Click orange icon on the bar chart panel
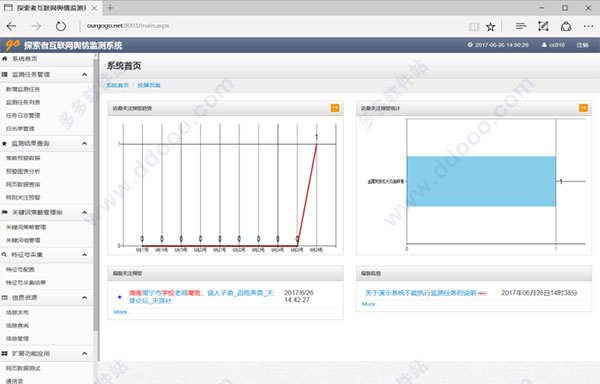 tap(583, 108)
